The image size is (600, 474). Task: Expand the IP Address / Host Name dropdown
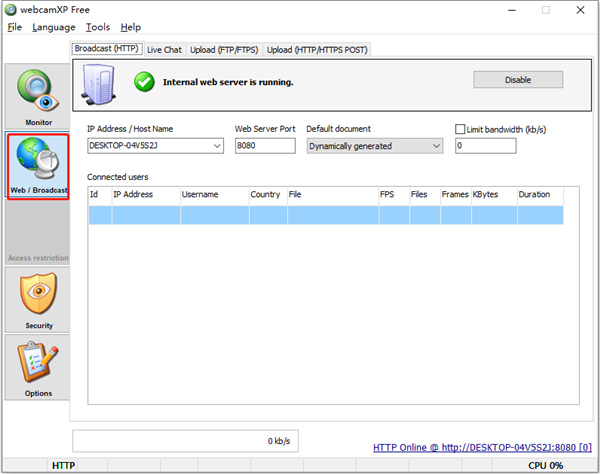tap(217, 146)
